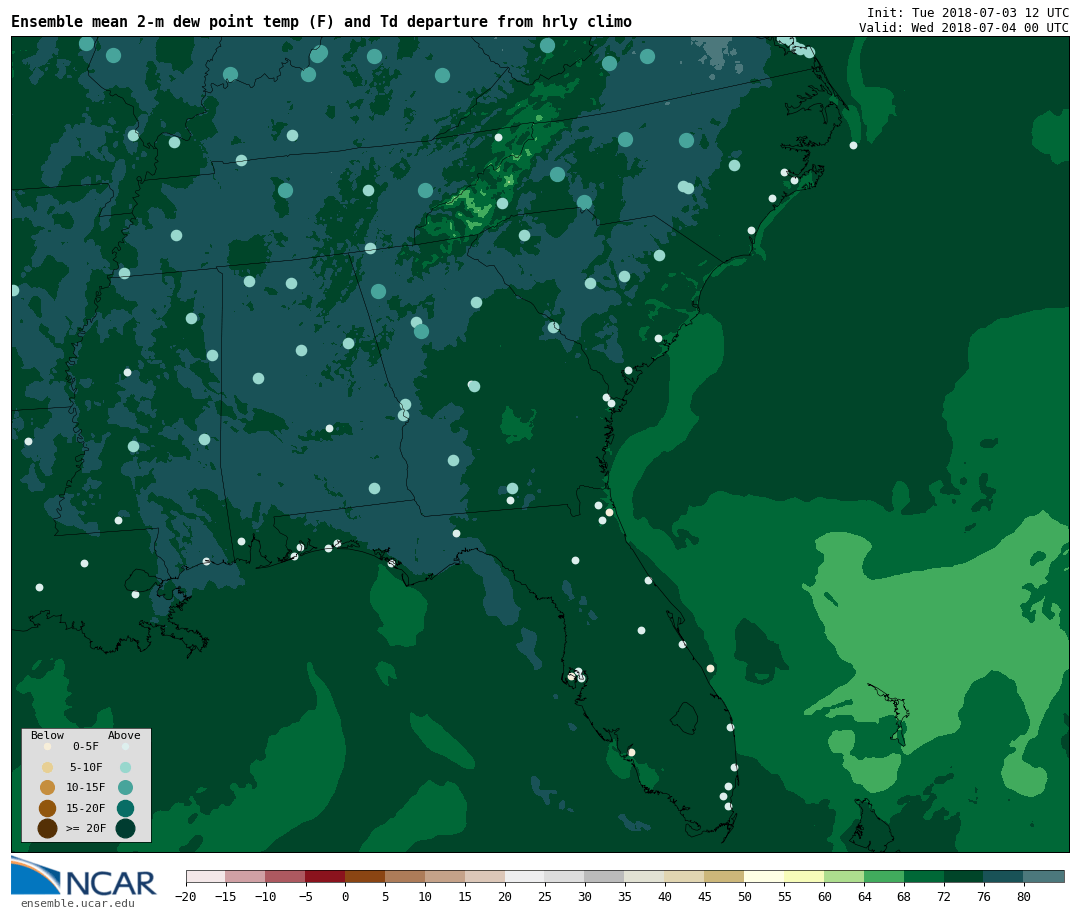
Task: Click the '-5' colorbar tick label
Action: coord(305,896)
